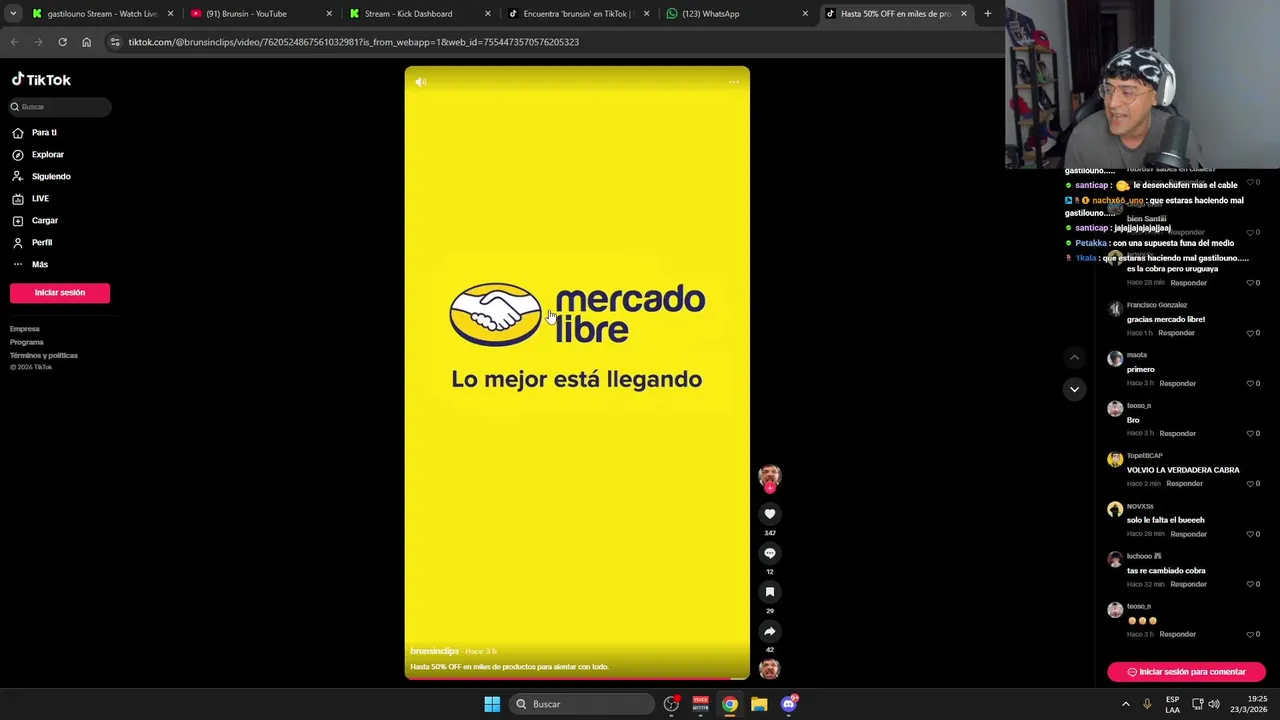This screenshot has height=720, width=1280.
Task: Open brunsinclips username on video
Action: (x=434, y=651)
